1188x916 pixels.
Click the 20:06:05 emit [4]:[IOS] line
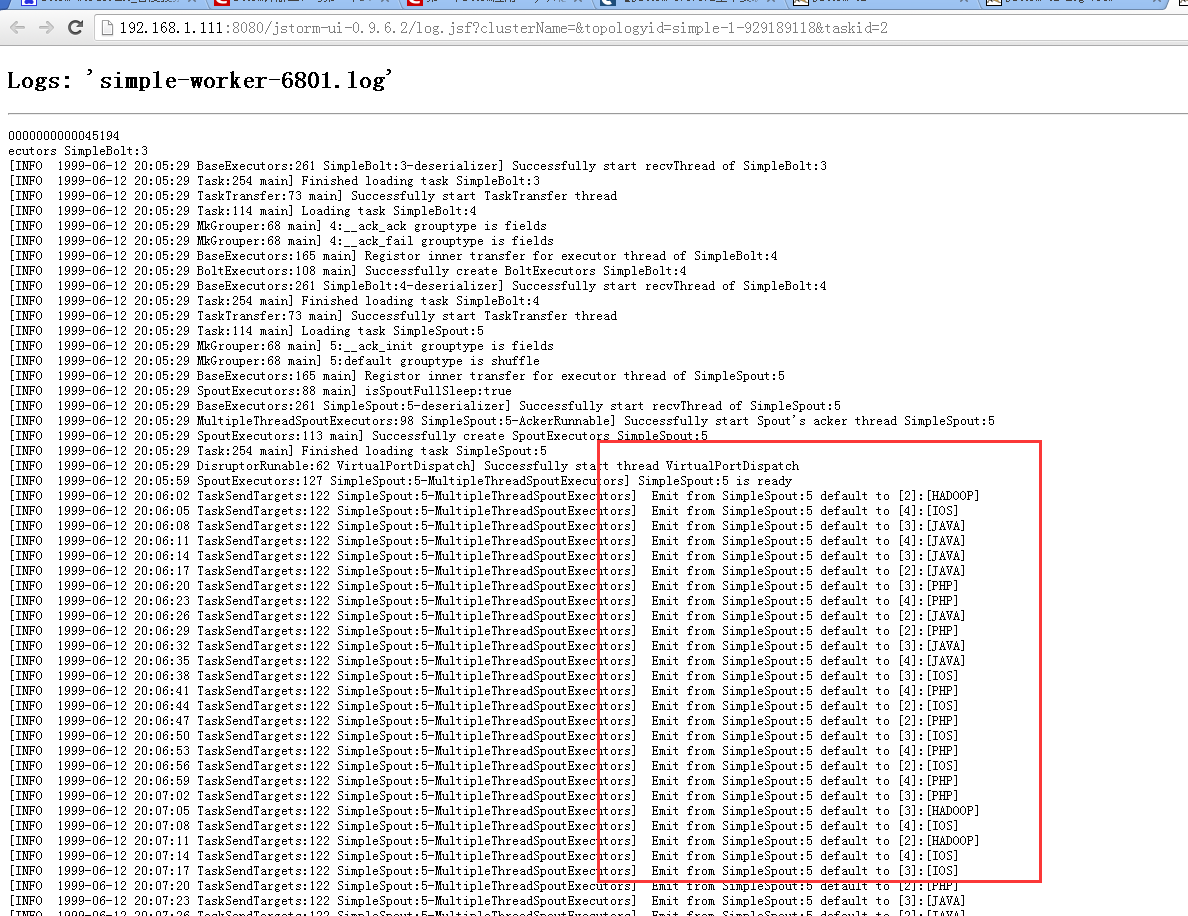pos(483,511)
